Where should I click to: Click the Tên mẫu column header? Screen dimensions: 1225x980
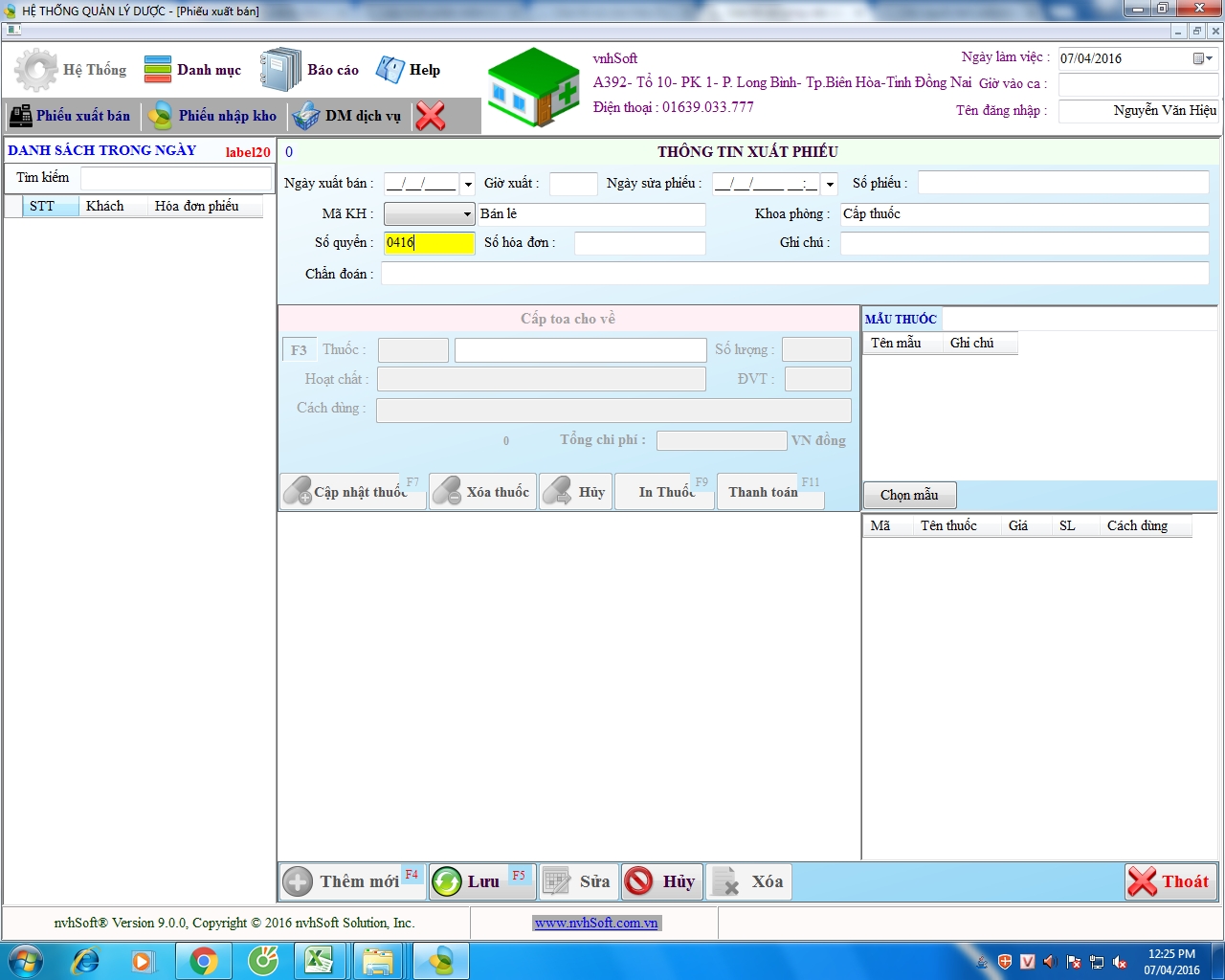pyautogui.click(x=903, y=343)
